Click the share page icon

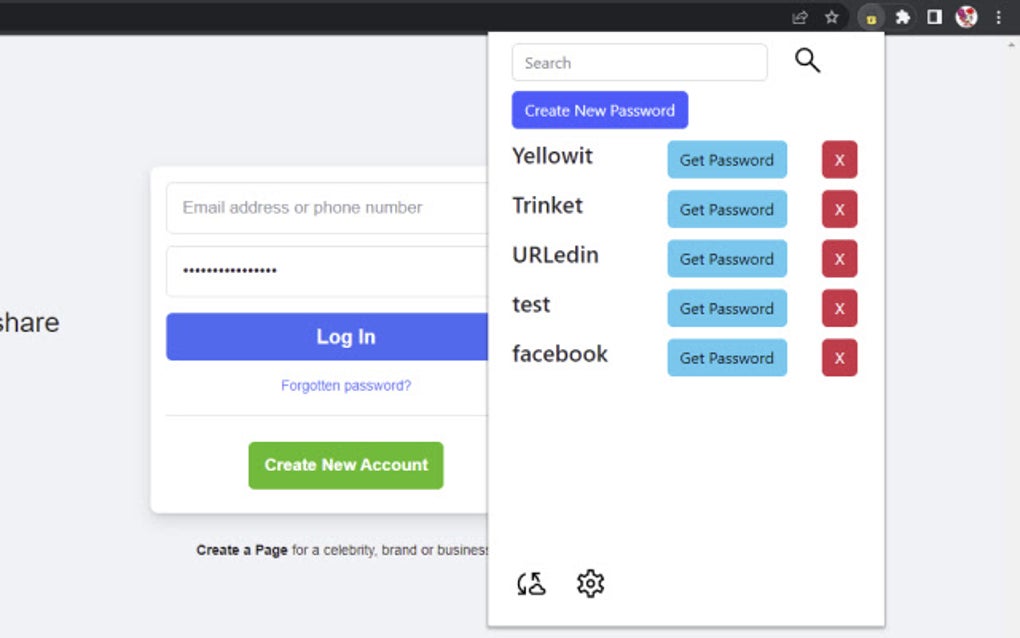pyautogui.click(x=798, y=17)
